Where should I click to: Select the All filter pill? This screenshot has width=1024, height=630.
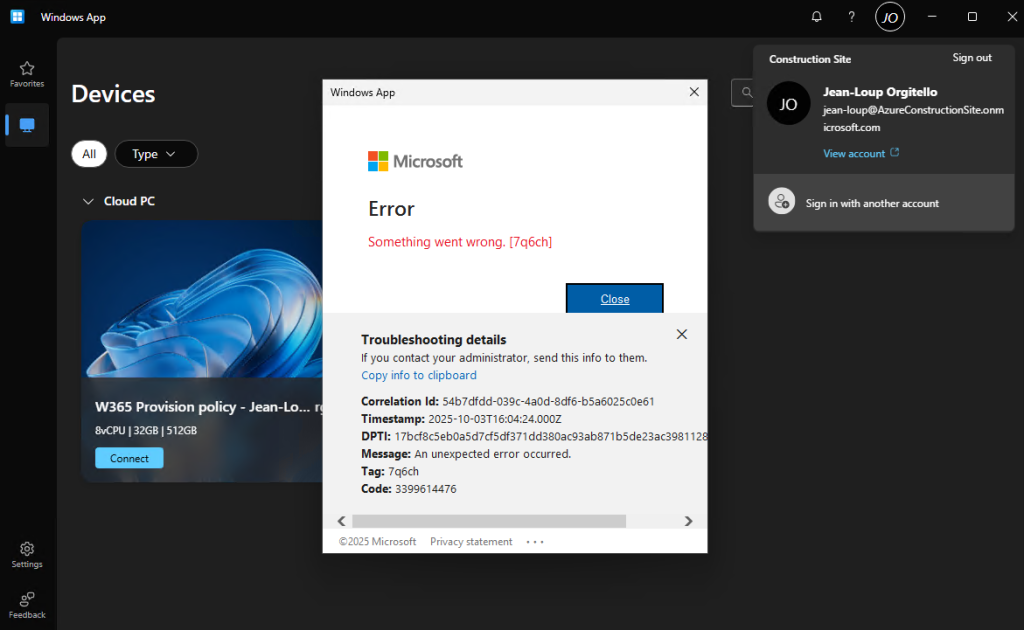(x=89, y=154)
